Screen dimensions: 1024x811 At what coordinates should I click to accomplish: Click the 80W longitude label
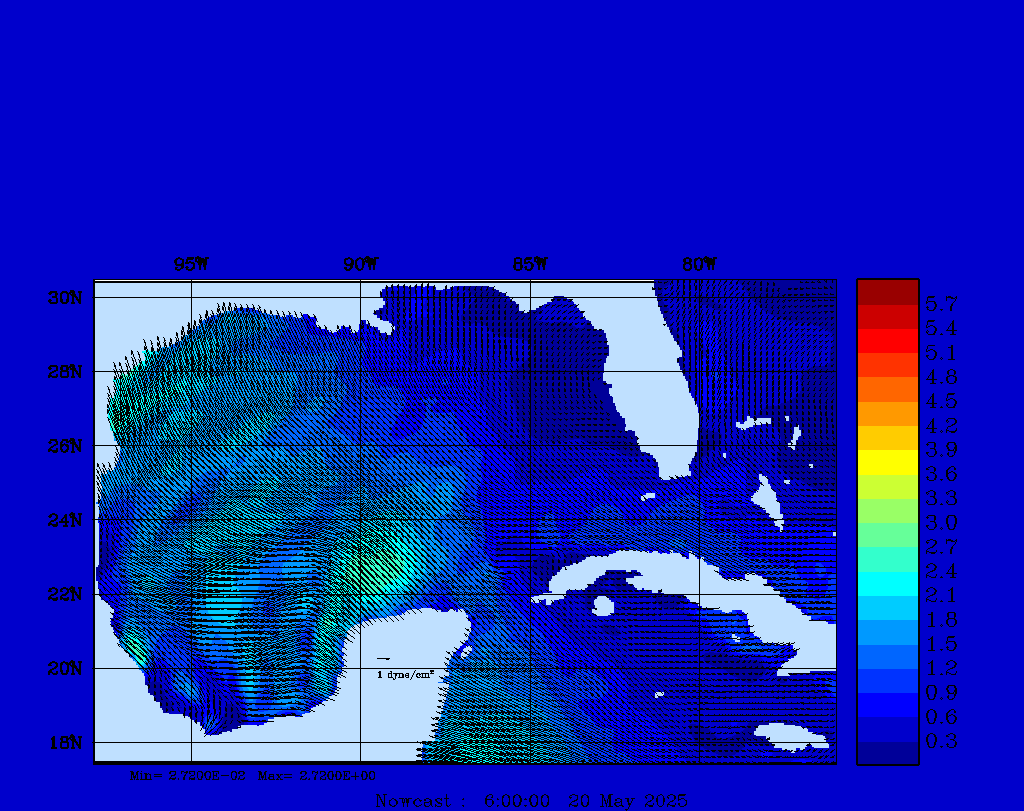pos(699,265)
